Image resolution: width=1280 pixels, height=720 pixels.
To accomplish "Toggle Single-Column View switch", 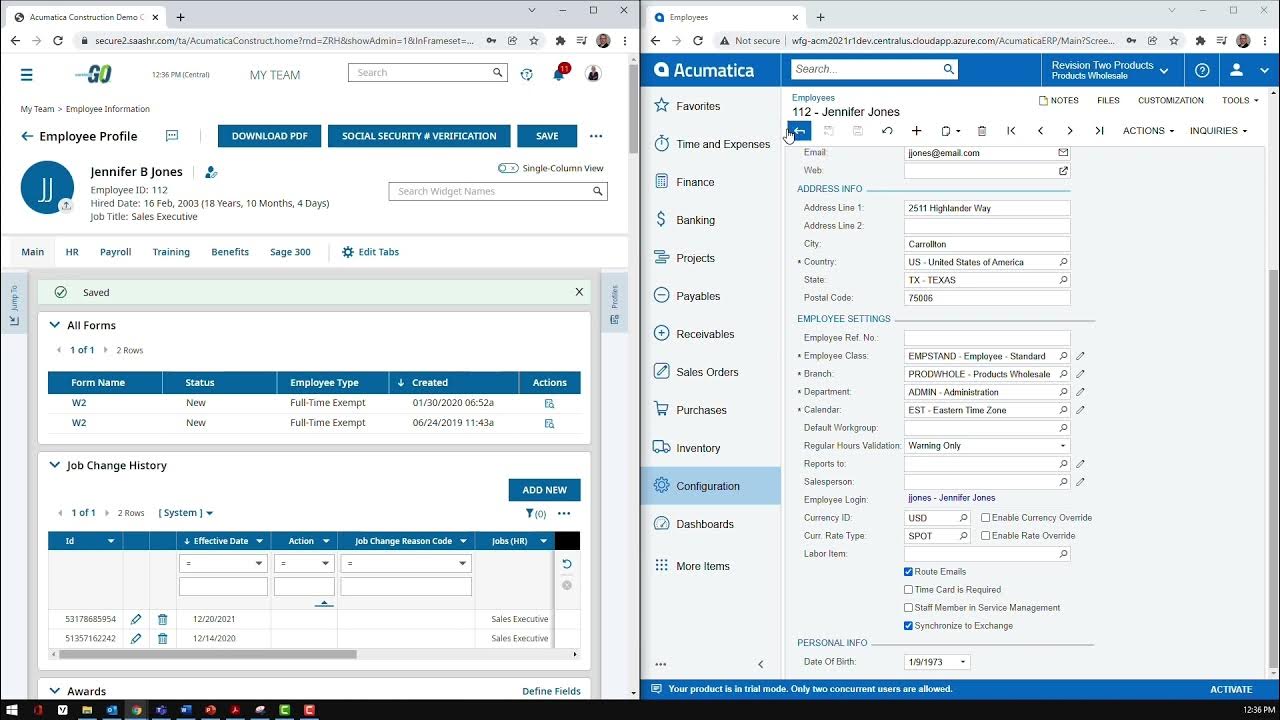I will point(508,168).
